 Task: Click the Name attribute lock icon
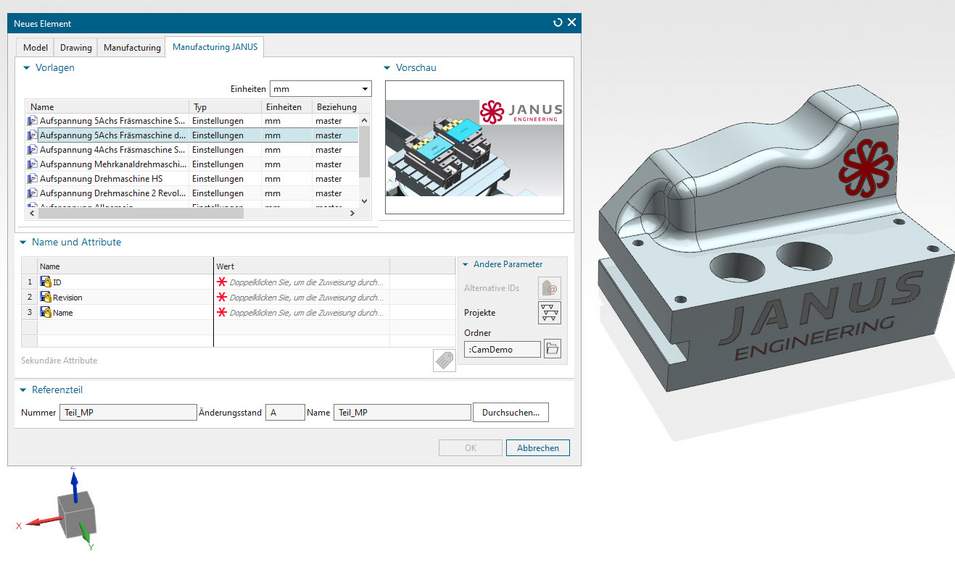46,312
